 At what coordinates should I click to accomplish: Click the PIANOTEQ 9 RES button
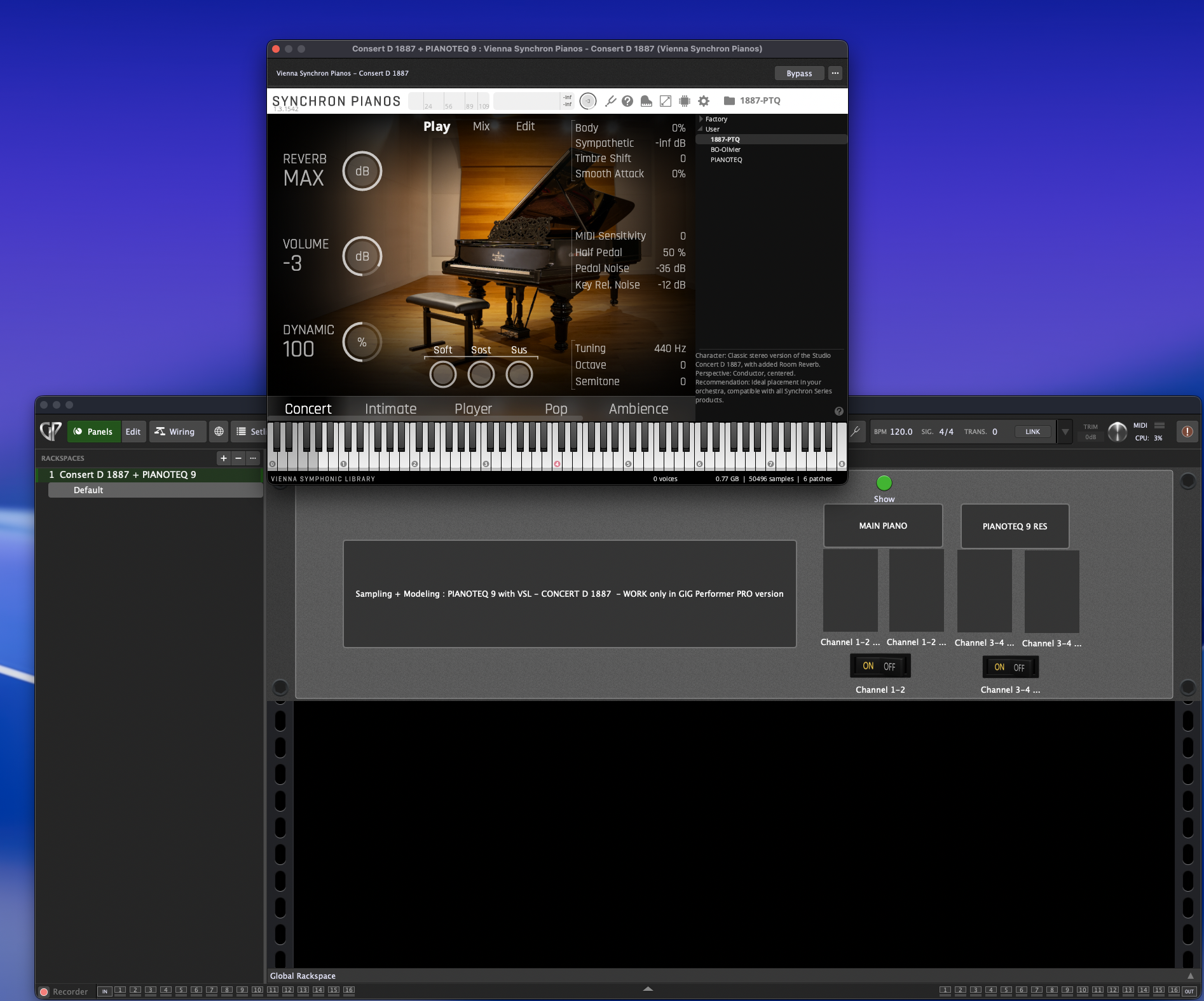click(1015, 526)
